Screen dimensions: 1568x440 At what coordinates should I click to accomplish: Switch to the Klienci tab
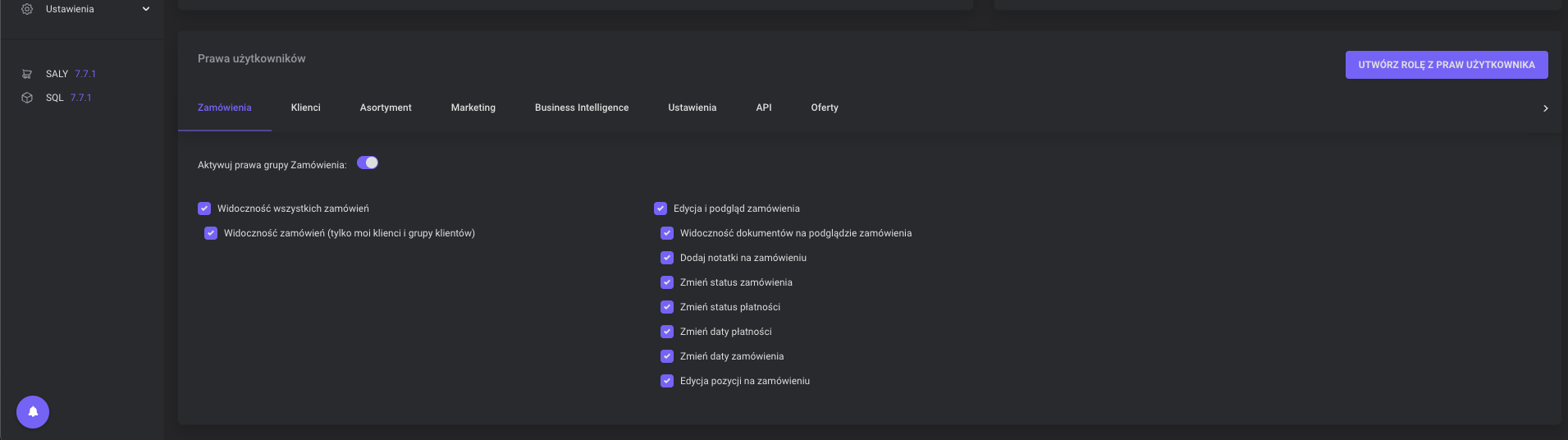(x=305, y=108)
